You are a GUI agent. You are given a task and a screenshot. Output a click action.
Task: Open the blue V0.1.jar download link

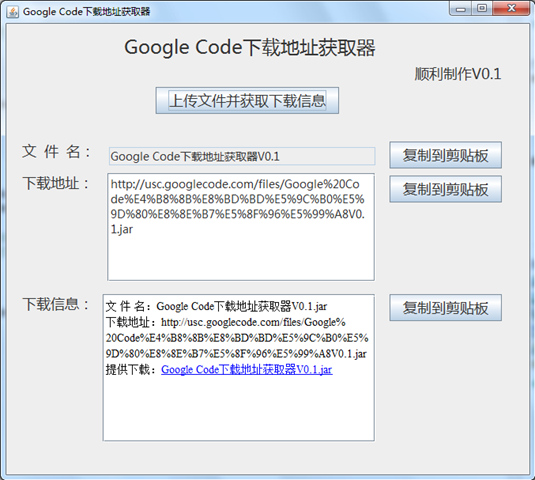click(x=246, y=369)
